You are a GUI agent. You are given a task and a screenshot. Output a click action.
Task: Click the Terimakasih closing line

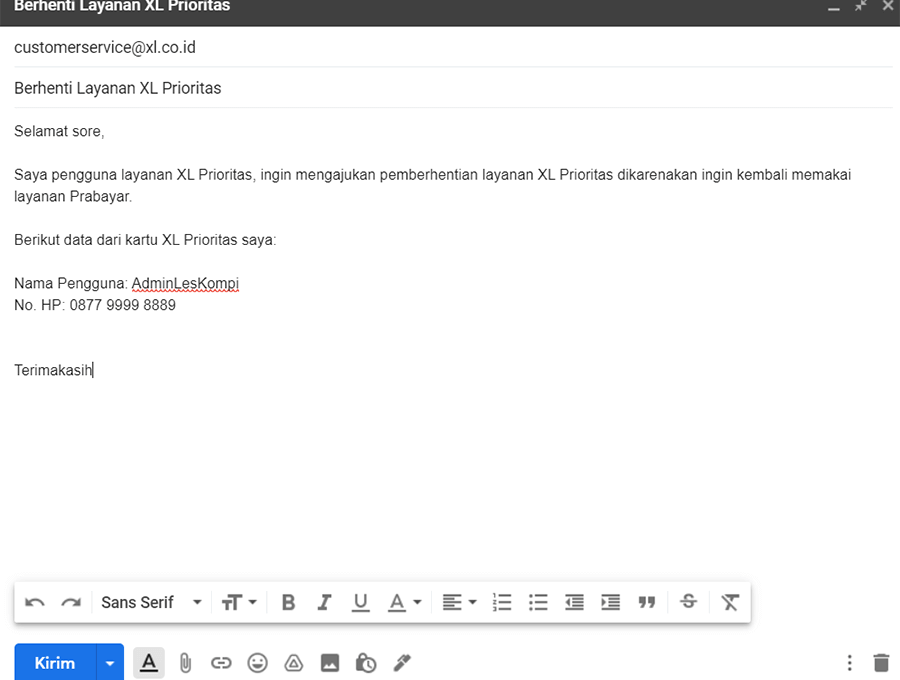(53, 370)
